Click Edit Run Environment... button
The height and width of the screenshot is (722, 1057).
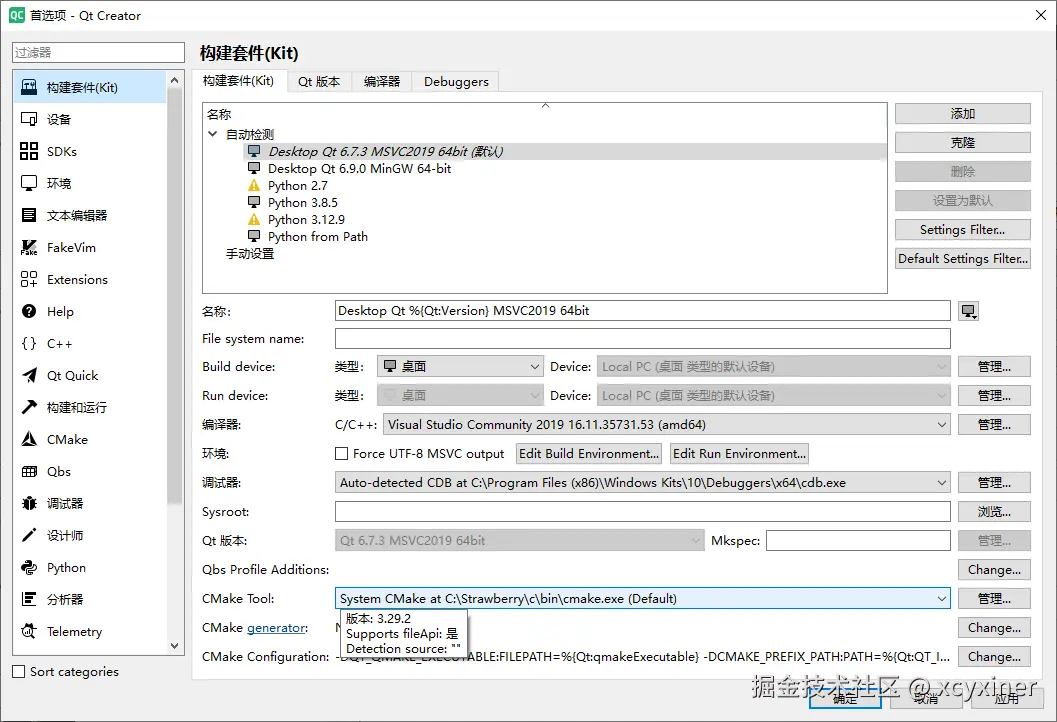[x=739, y=454]
